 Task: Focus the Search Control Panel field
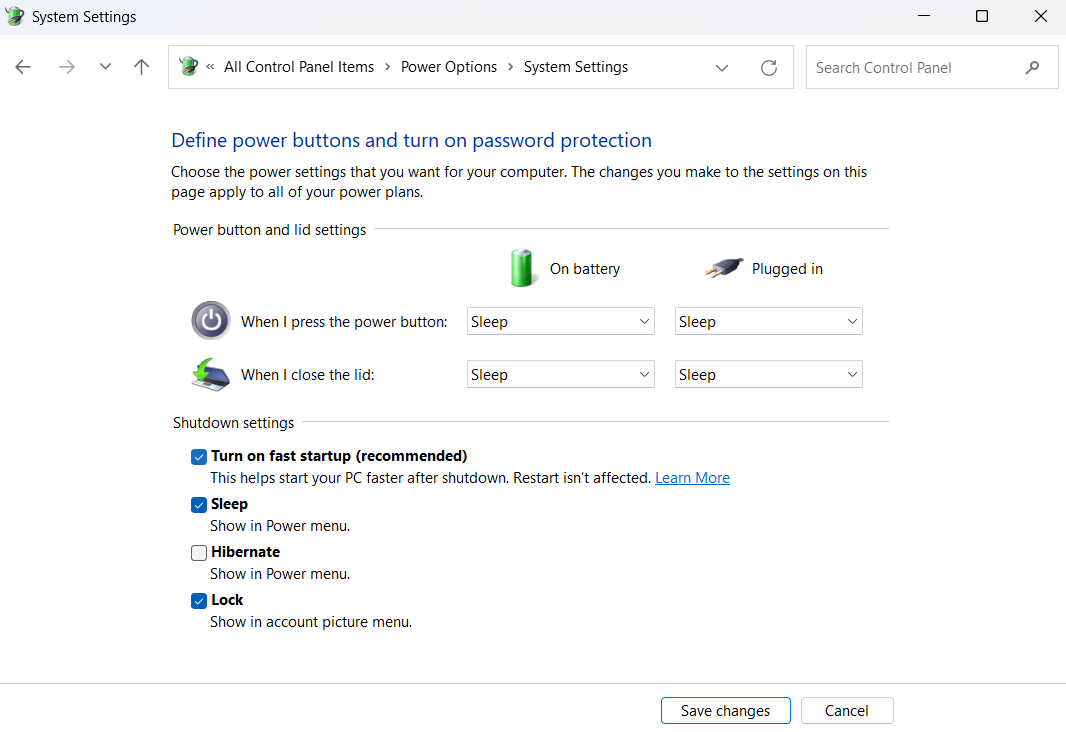click(932, 67)
